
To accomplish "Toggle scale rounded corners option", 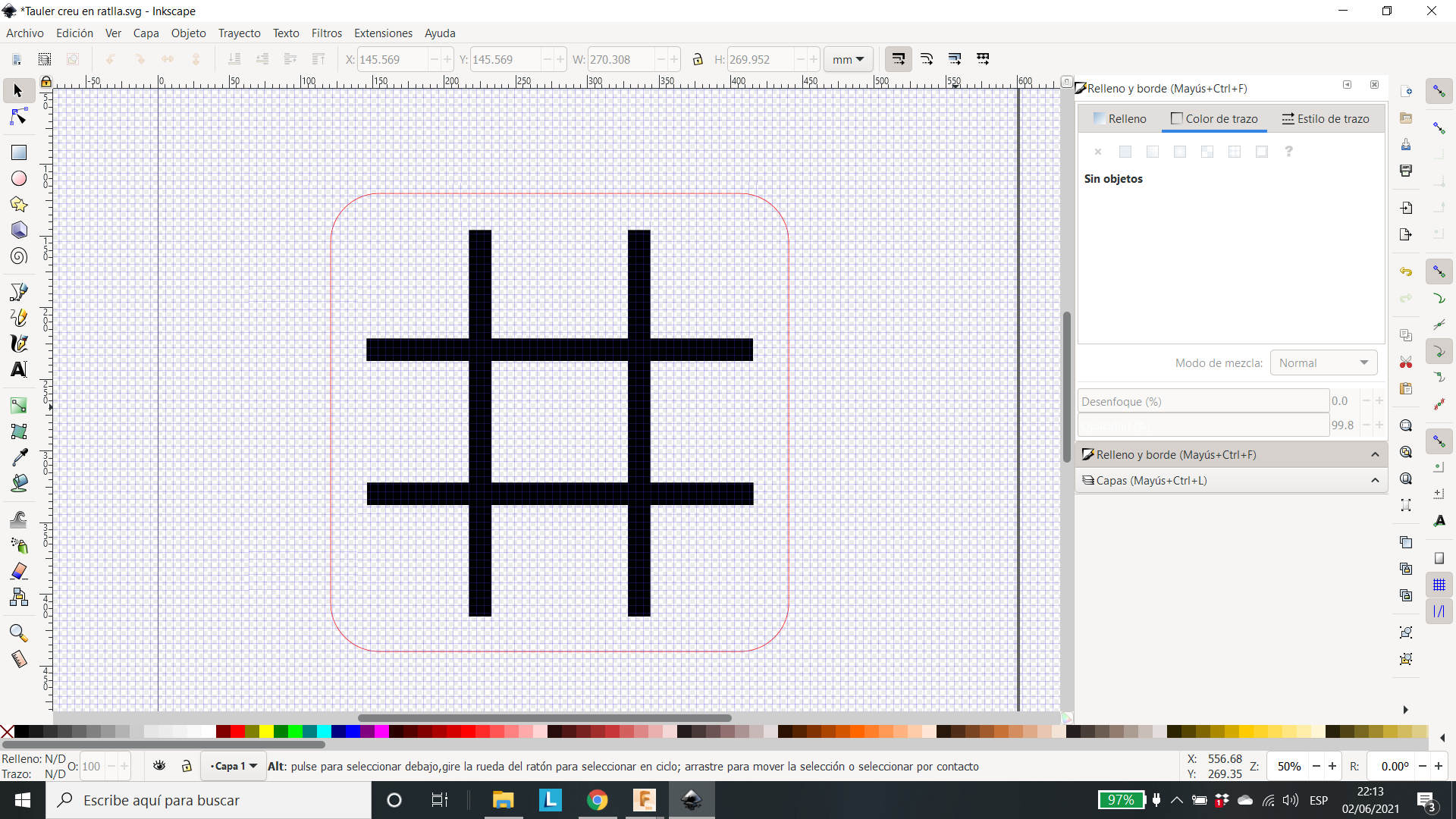I will click(927, 59).
